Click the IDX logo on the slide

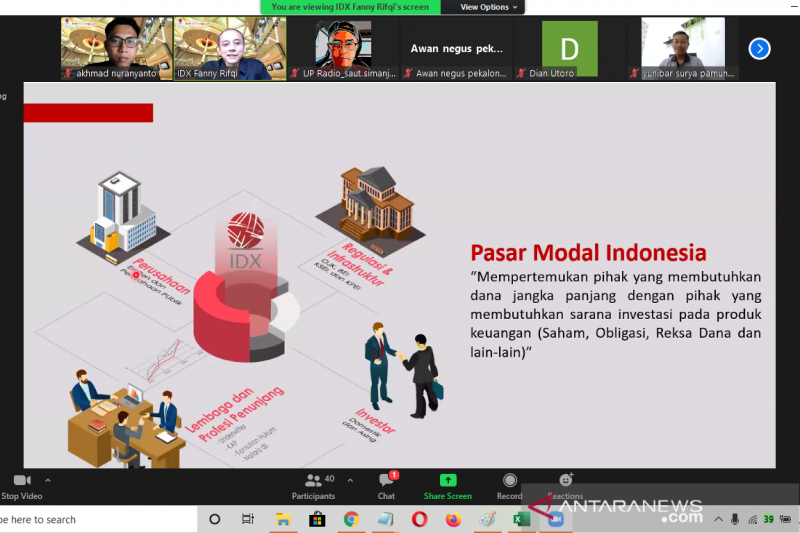point(246,241)
